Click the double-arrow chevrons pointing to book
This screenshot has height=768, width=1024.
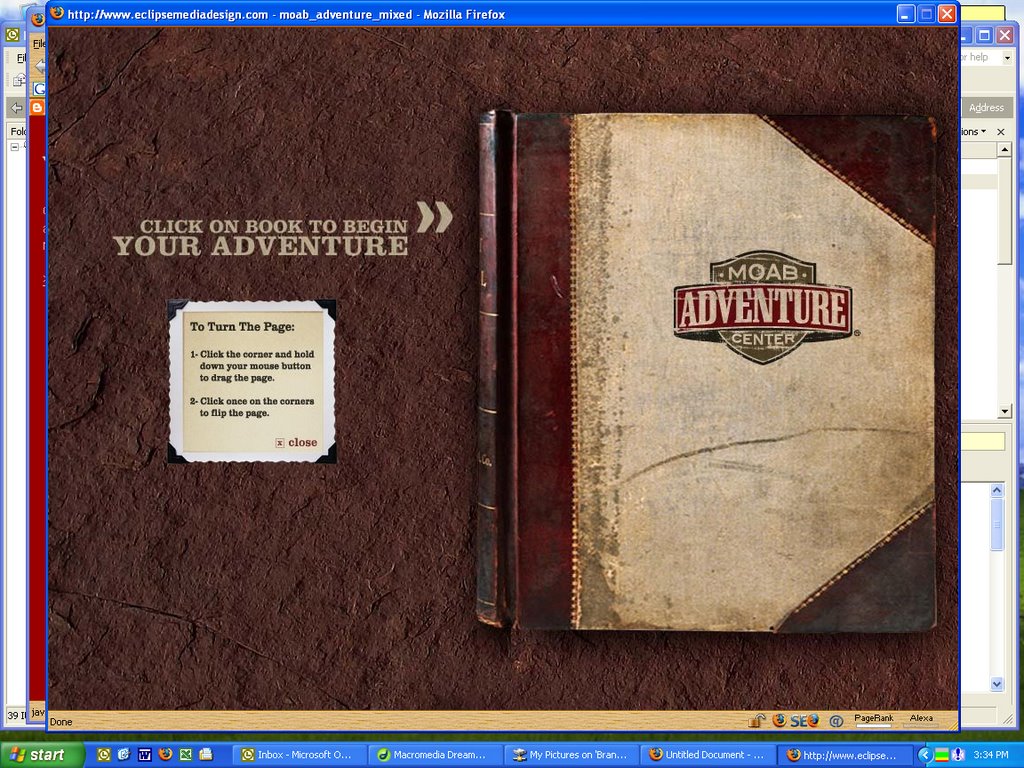click(x=434, y=217)
